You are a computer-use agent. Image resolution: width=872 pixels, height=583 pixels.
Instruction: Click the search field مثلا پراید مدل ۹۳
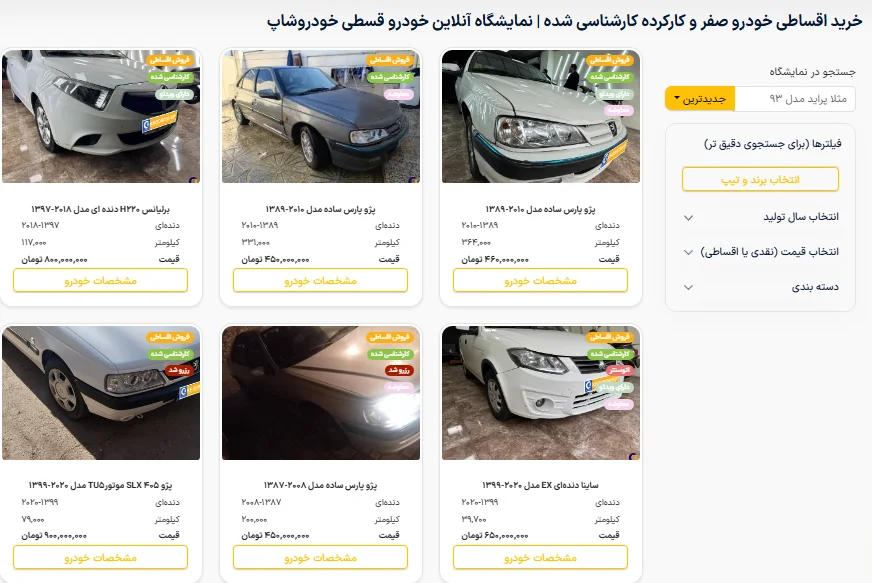[x=795, y=99]
